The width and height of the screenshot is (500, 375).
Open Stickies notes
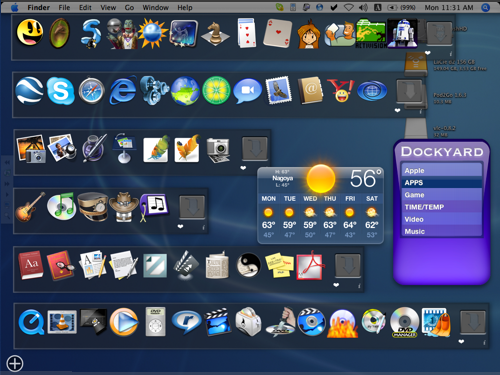pyautogui.click(x=279, y=265)
